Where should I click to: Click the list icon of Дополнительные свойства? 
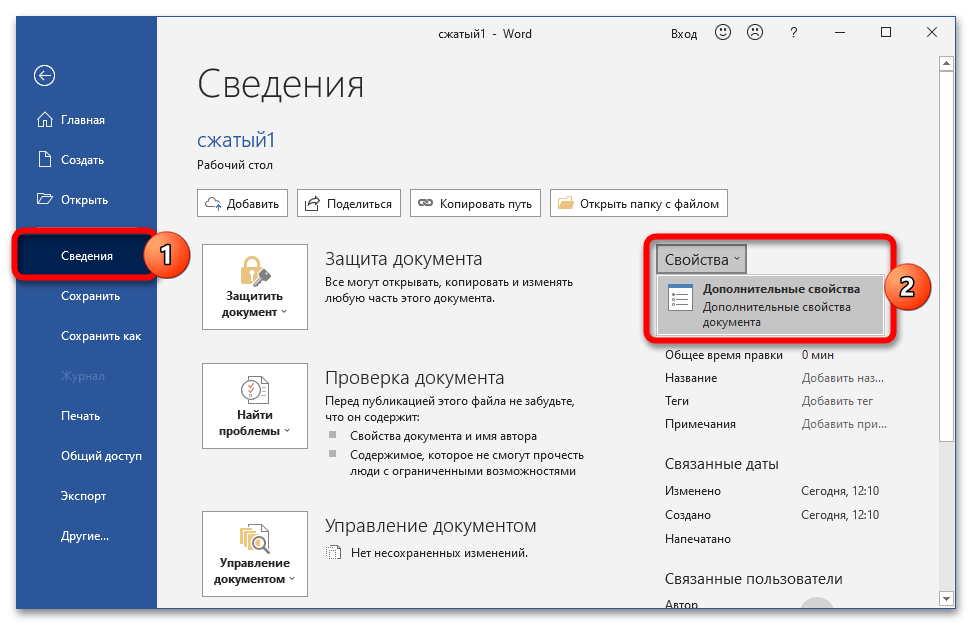(680, 298)
